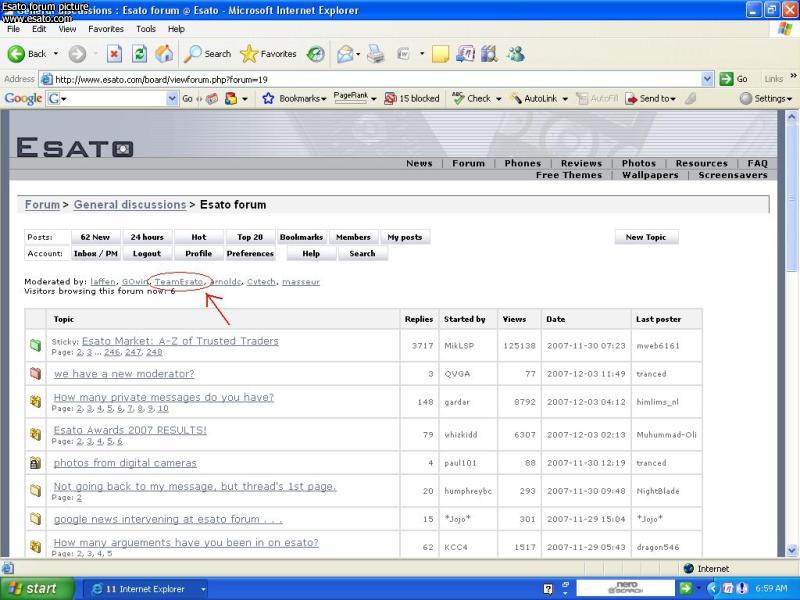
Task: Click the Google toolbar Bookmarks star
Action: [268, 98]
